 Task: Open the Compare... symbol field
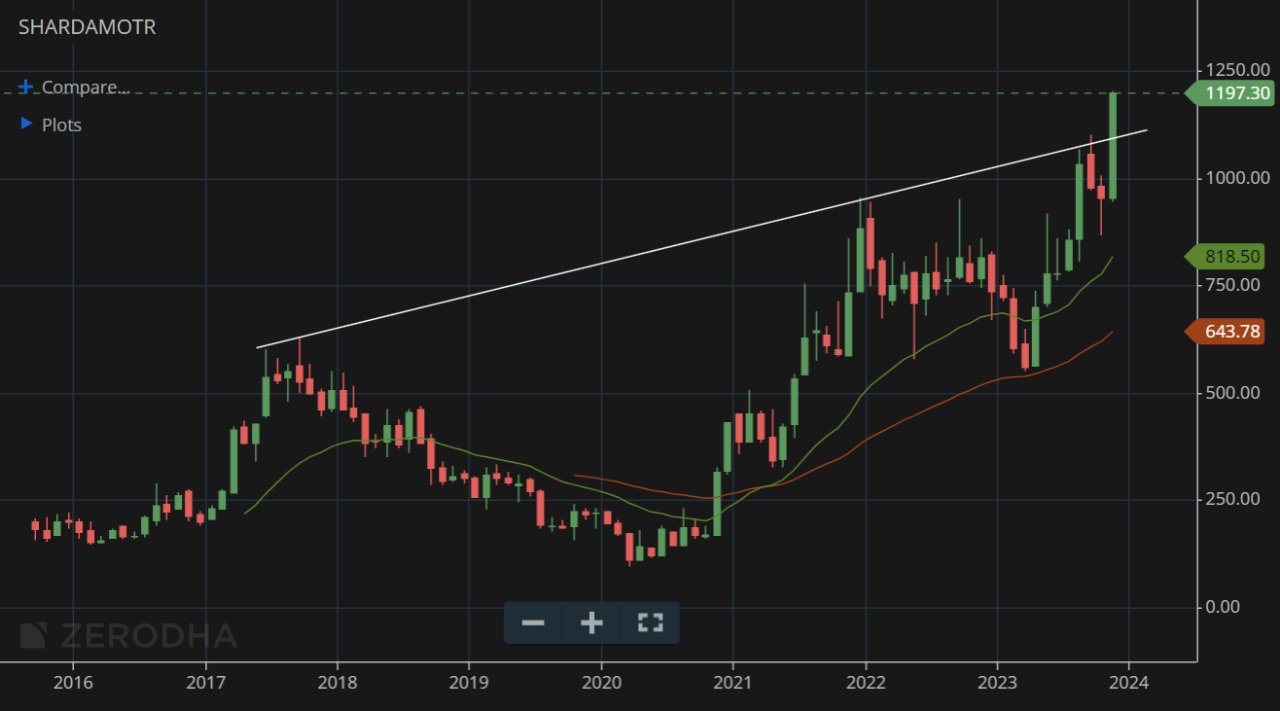tap(86, 88)
